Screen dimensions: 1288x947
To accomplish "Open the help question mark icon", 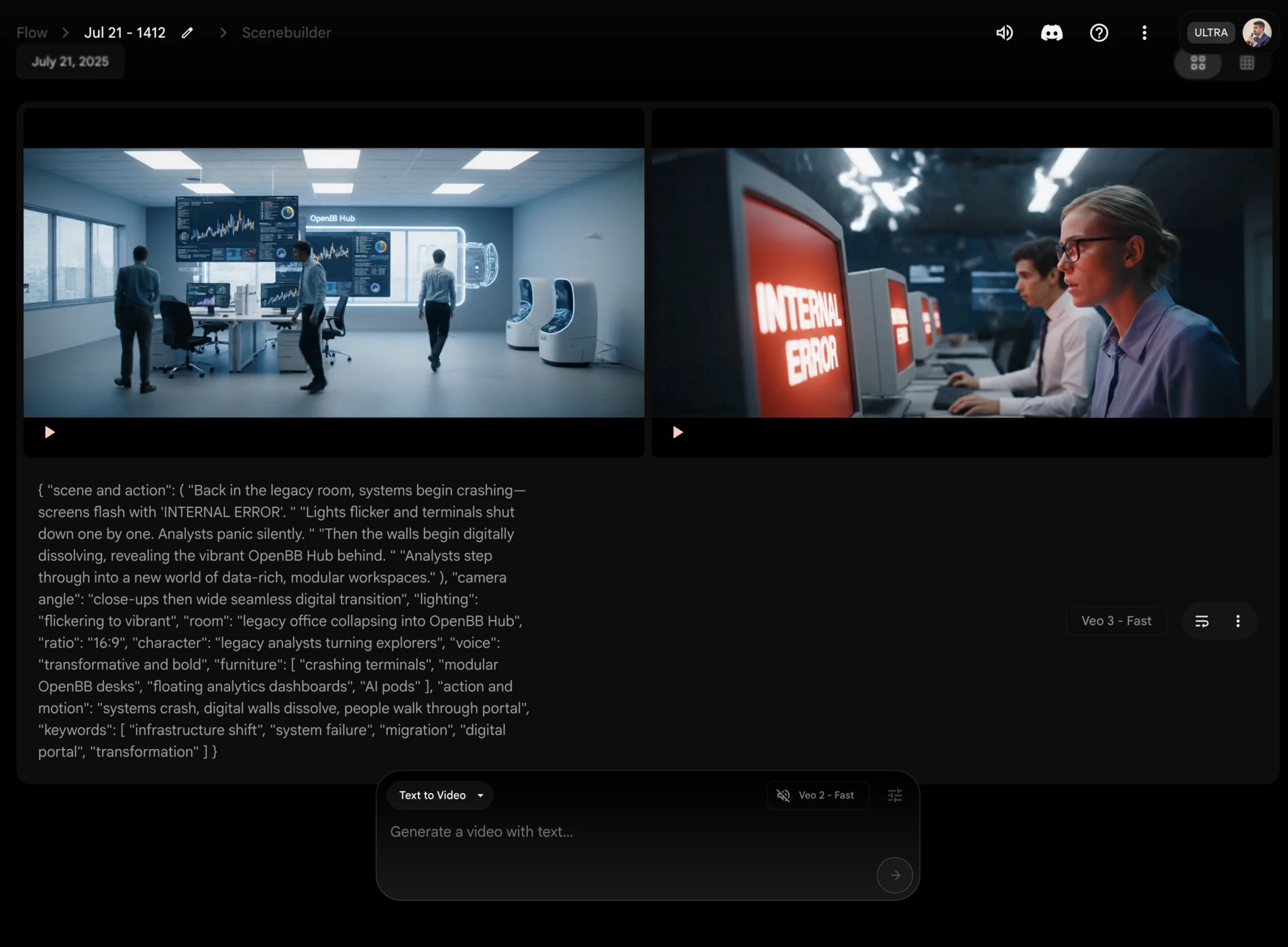I will coord(1099,33).
